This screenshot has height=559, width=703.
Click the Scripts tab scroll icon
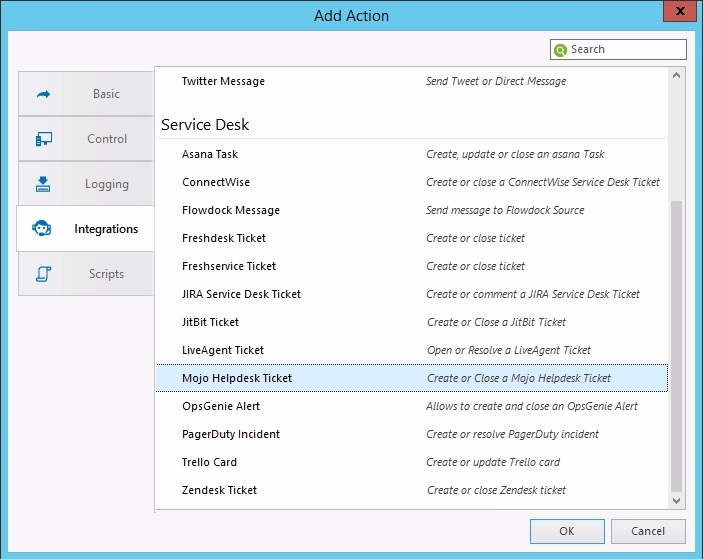pos(43,274)
